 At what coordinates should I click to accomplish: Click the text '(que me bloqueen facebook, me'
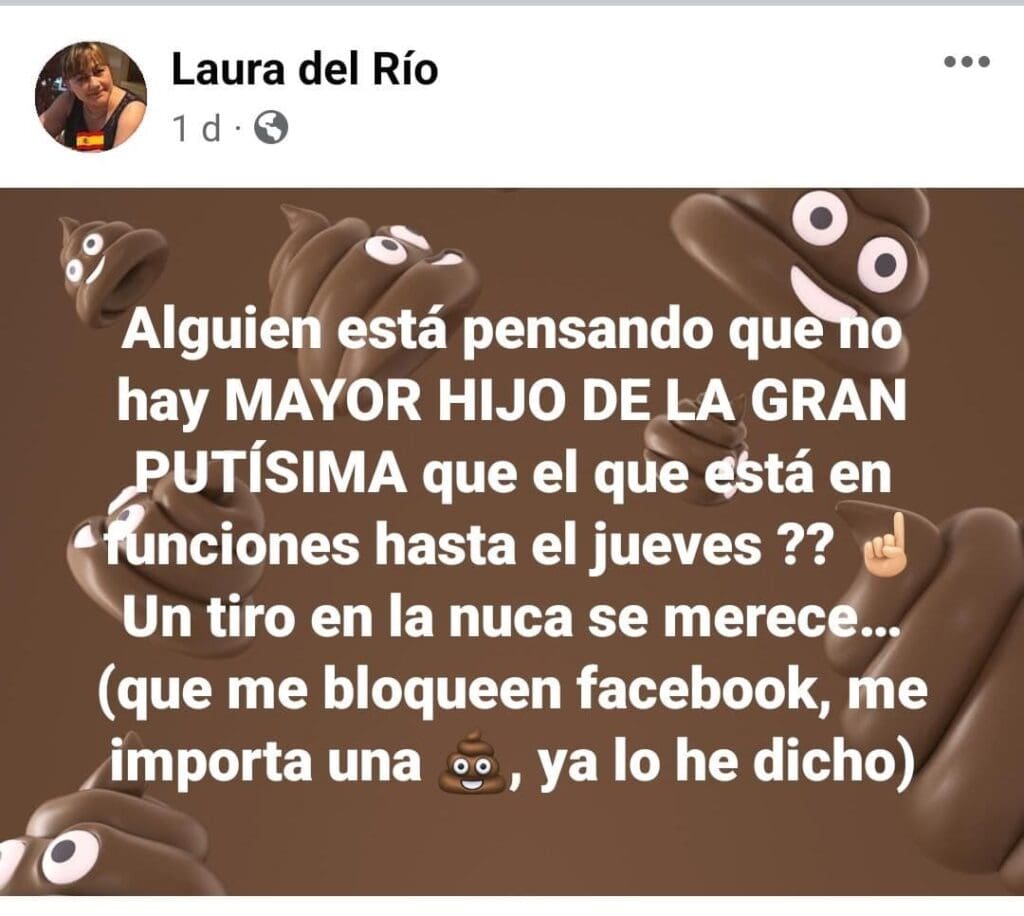pos(513,689)
